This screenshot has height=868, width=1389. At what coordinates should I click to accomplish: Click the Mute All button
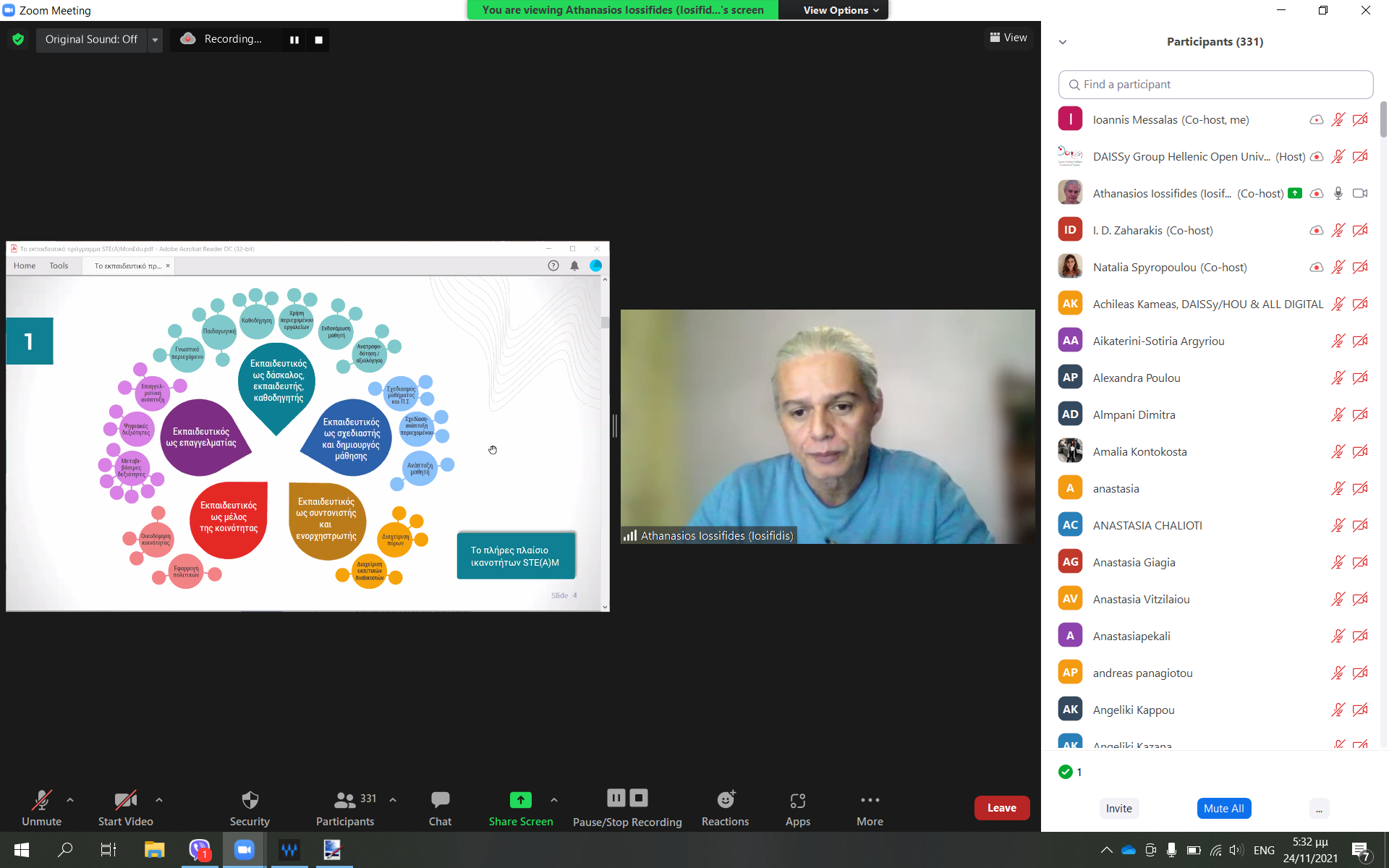(1223, 809)
